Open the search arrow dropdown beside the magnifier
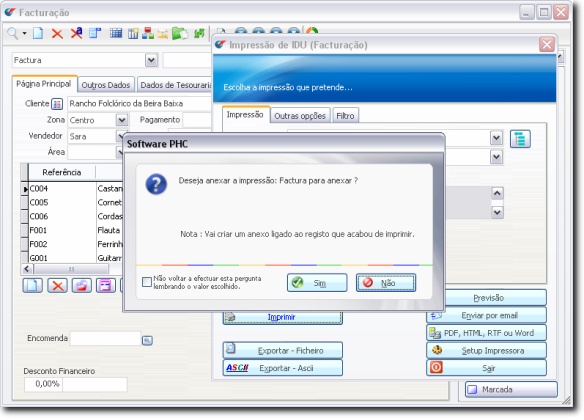 tap(24, 34)
